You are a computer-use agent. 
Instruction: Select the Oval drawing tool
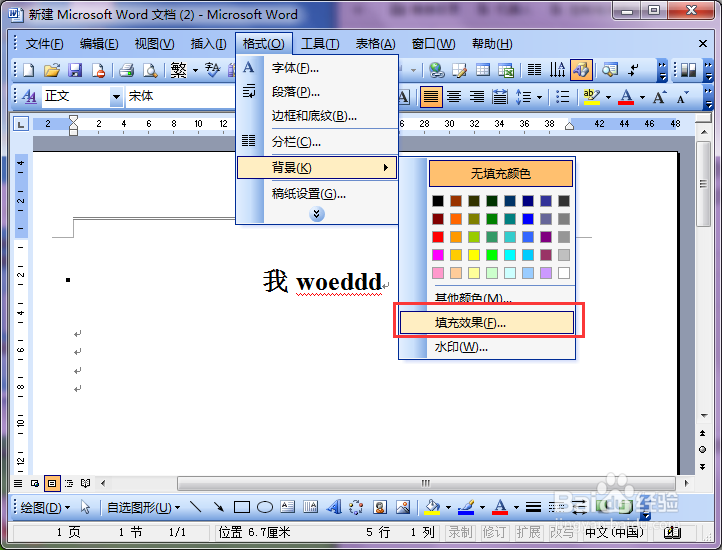(265, 507)
